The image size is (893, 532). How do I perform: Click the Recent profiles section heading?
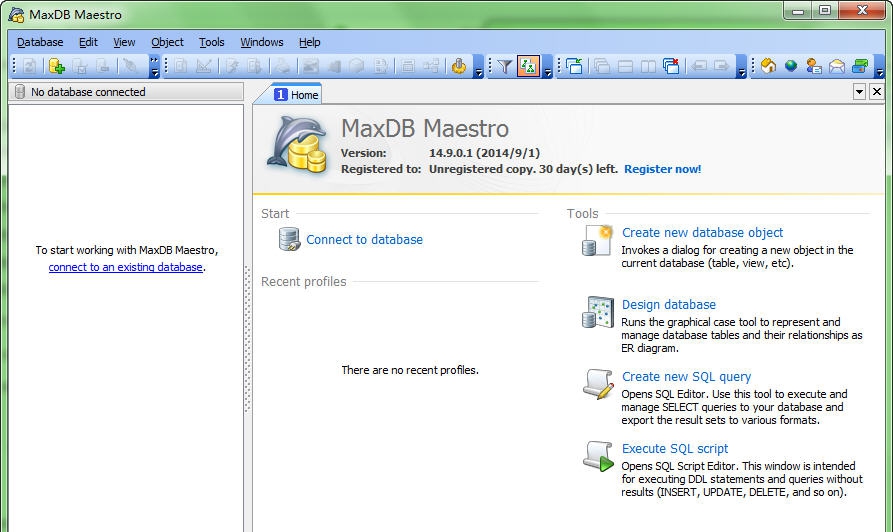click(x=304, y=282)
